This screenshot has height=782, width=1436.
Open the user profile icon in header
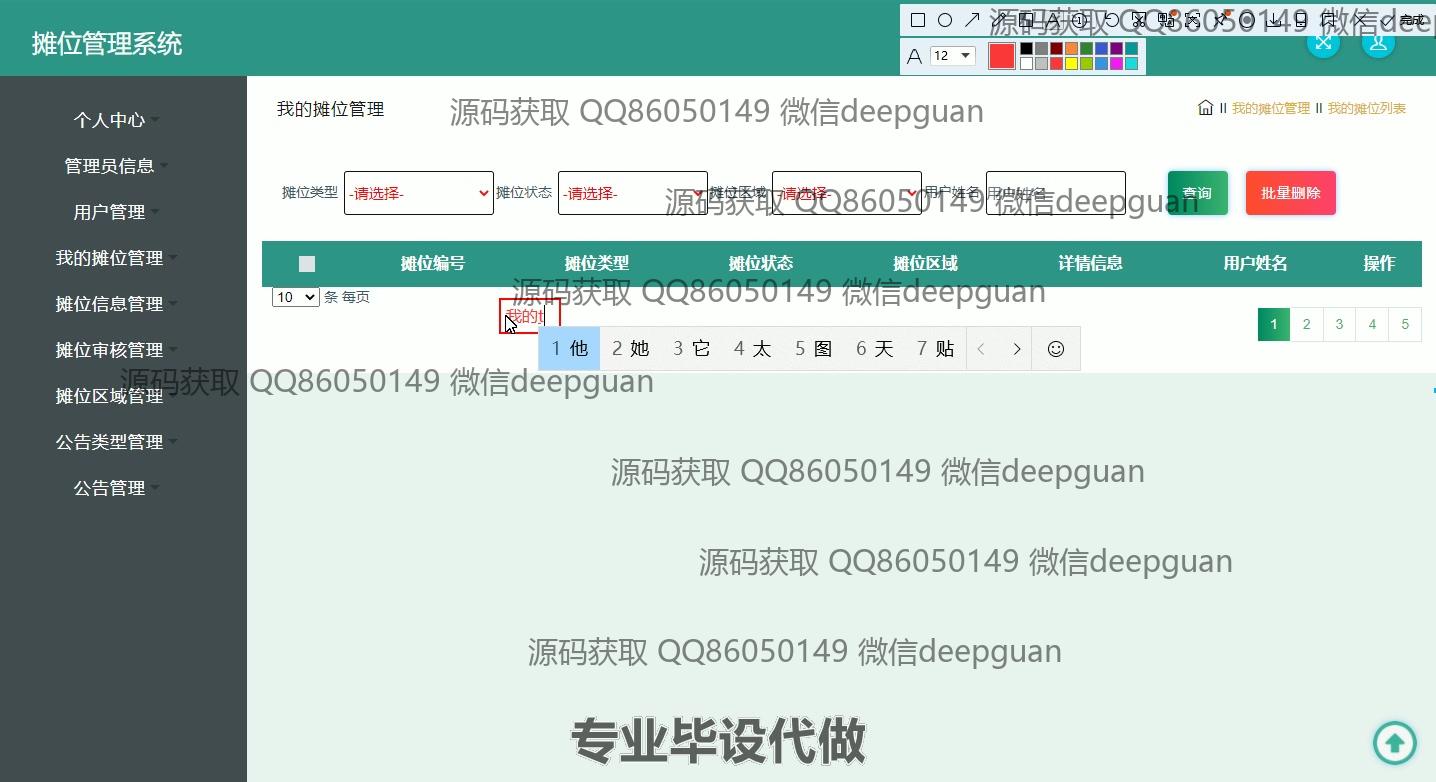(1378, 42)
